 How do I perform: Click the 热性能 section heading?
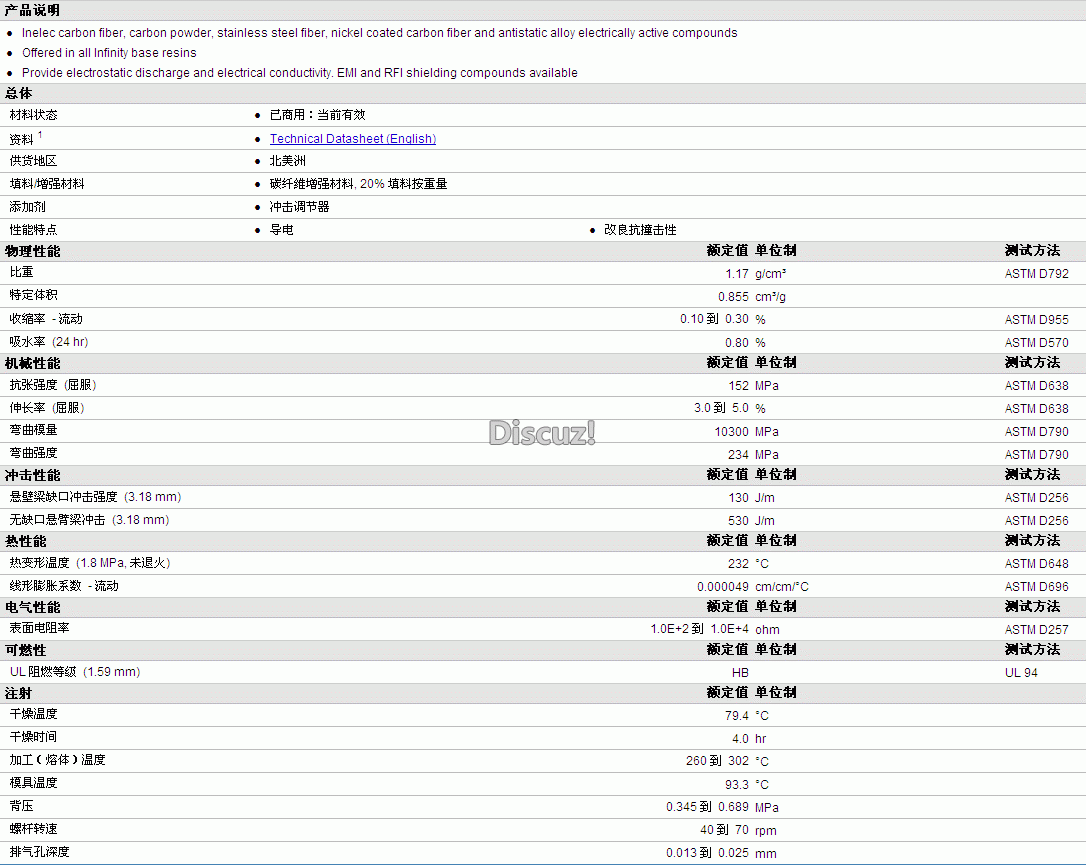(26, 542)
